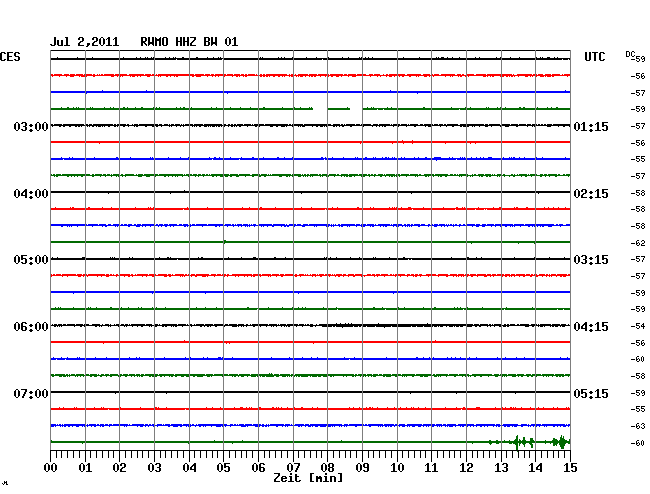Click the "UTC" column header
The height and width of the screenshot is (494, 650).
click(x=594, y=57)
